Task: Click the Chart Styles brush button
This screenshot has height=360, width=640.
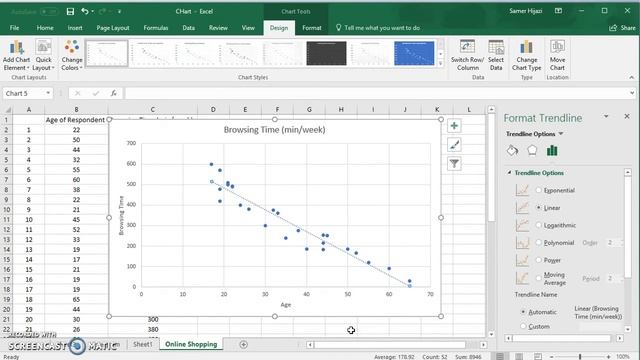Action: point(454,144)
